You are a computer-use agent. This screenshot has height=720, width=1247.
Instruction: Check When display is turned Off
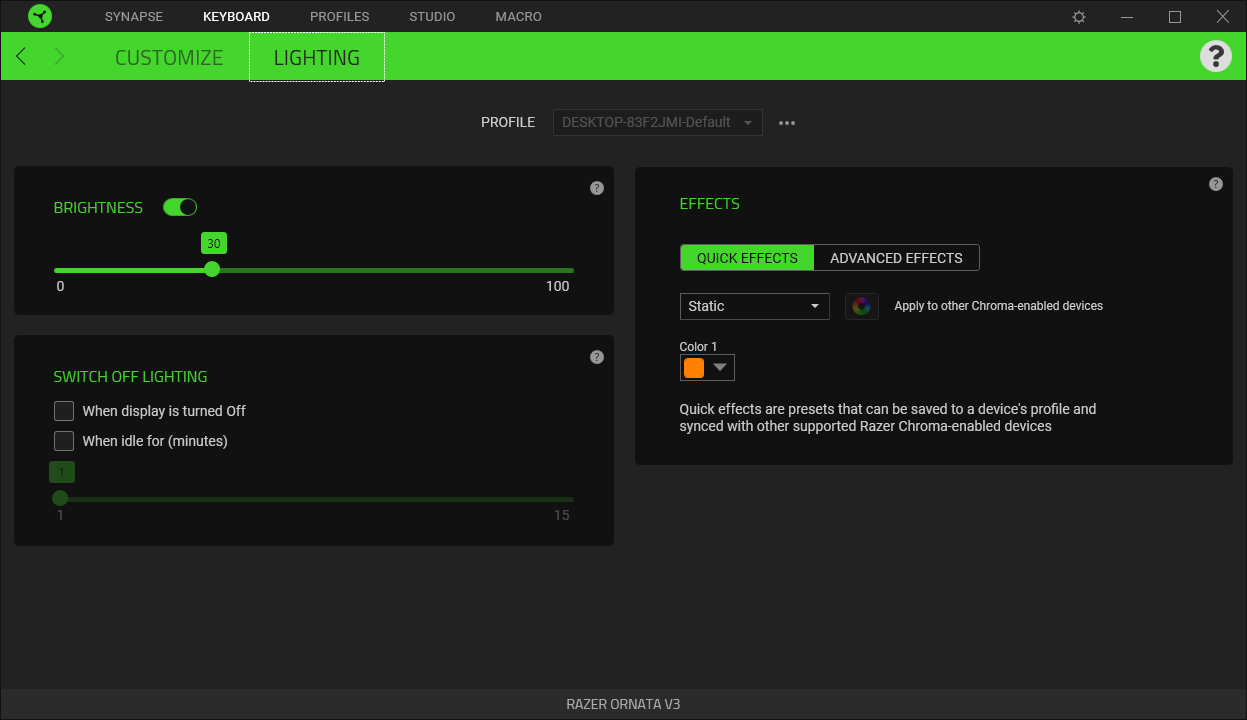pos(64,411)
